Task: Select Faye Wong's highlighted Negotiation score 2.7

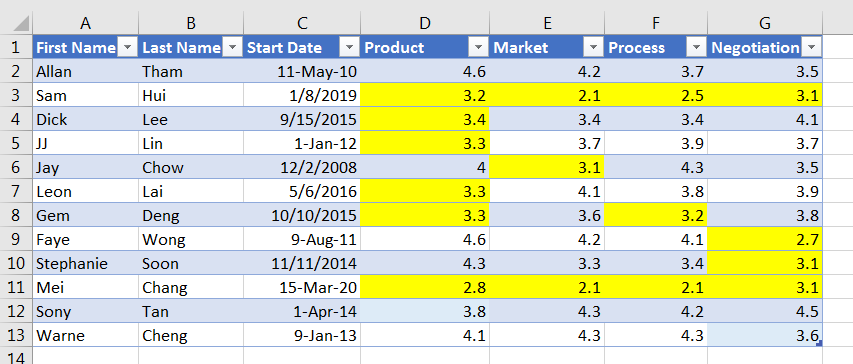Action: pyautogui.click(x=765, y=239)
